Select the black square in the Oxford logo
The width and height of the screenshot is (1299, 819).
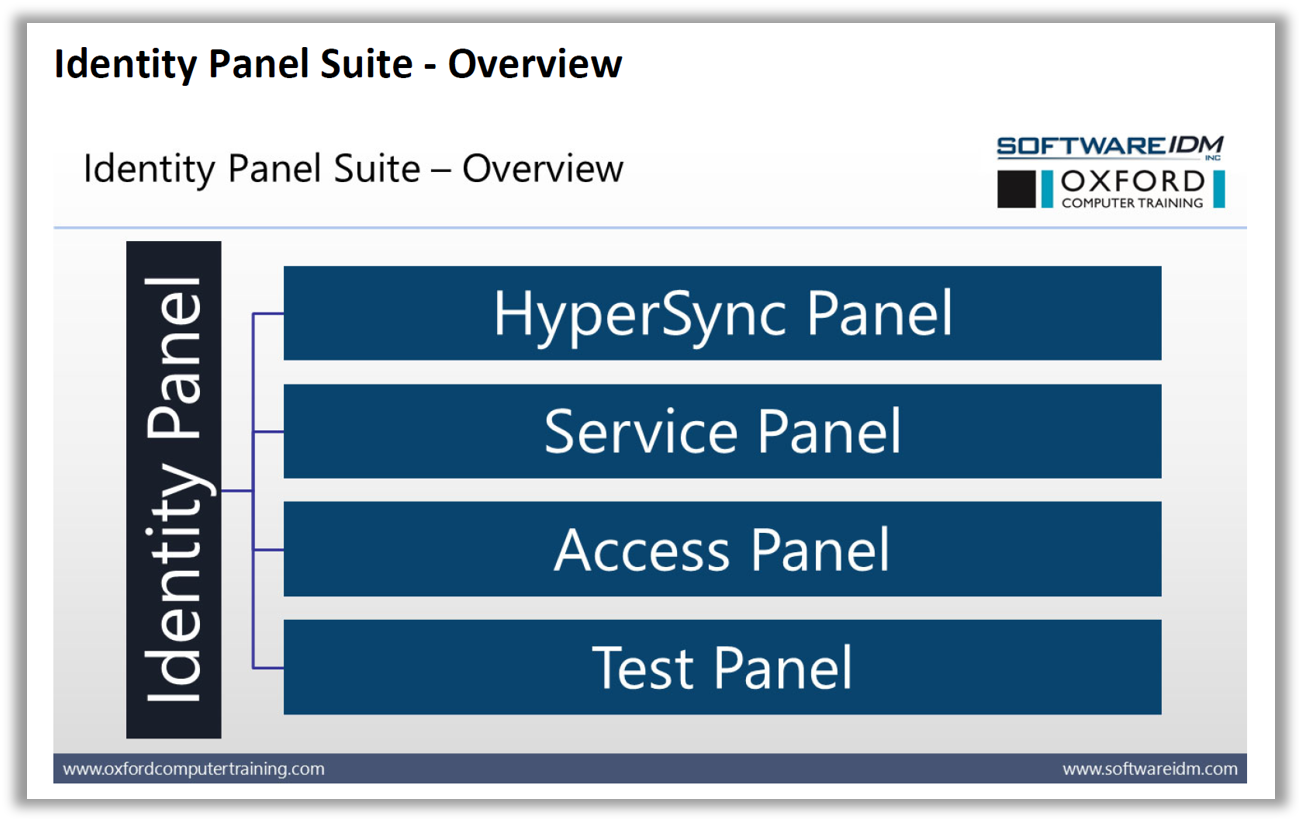pos(1016,188)
